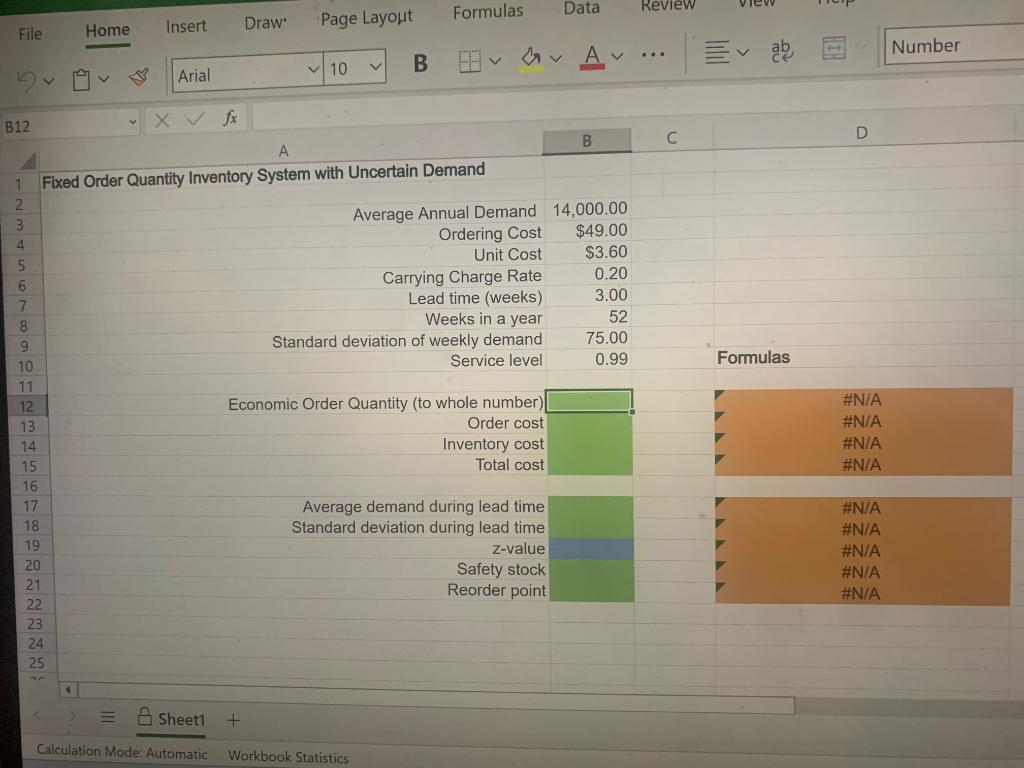Viewport: 1024px width, 768px height.
Task: Click the horizontal scrollbar left arrow
Action: 68,690
